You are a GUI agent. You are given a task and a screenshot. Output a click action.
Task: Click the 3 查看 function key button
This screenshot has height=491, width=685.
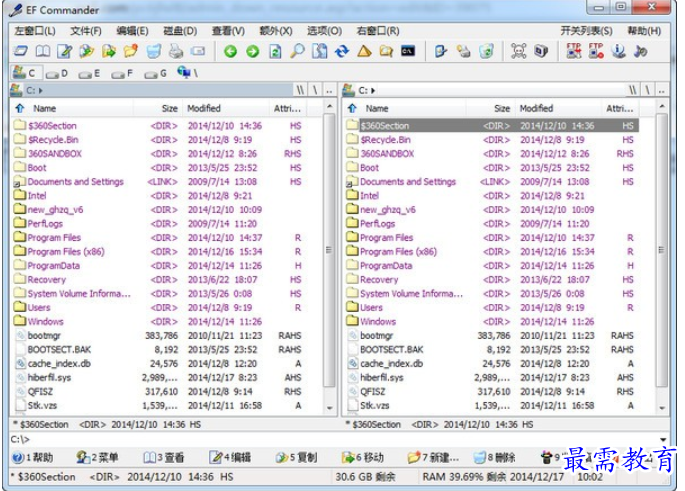164,457
